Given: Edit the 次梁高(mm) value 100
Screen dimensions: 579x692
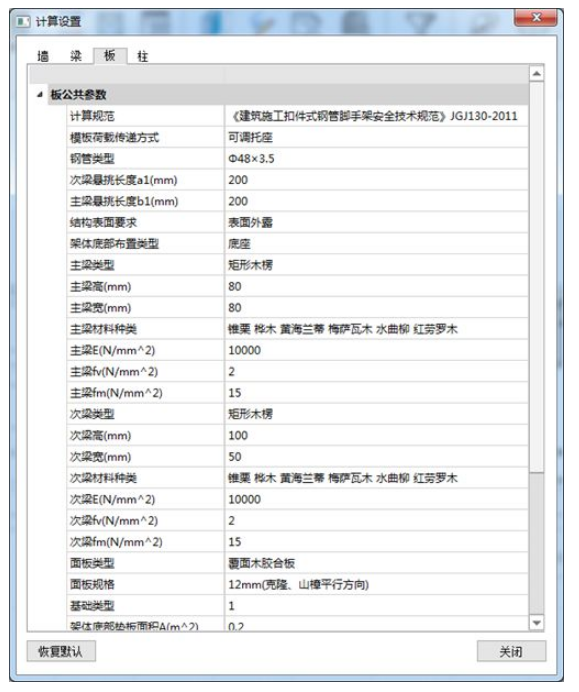Looking at the screenshot, I should pyautogui.click(x=376, y=435).
